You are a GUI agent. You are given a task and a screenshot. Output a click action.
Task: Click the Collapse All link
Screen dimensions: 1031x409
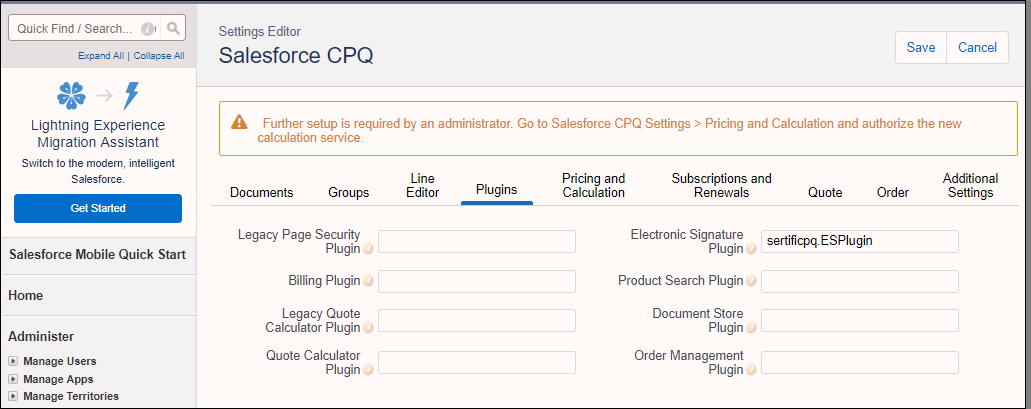click(159, 56)
